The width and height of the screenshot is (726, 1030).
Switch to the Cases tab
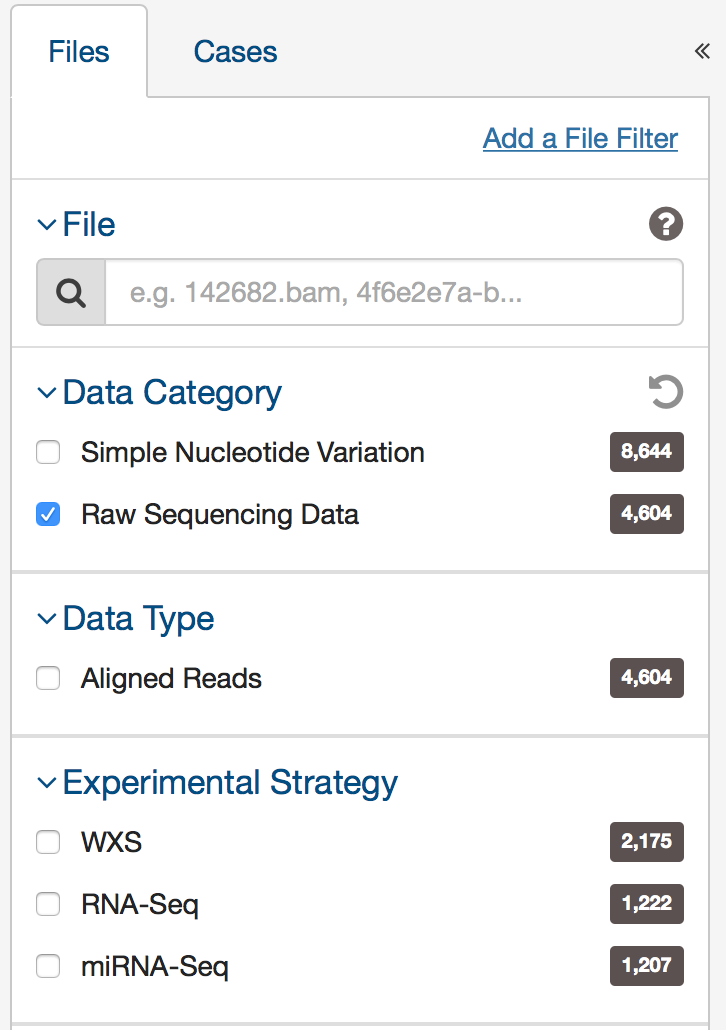(x=235, y=51)
